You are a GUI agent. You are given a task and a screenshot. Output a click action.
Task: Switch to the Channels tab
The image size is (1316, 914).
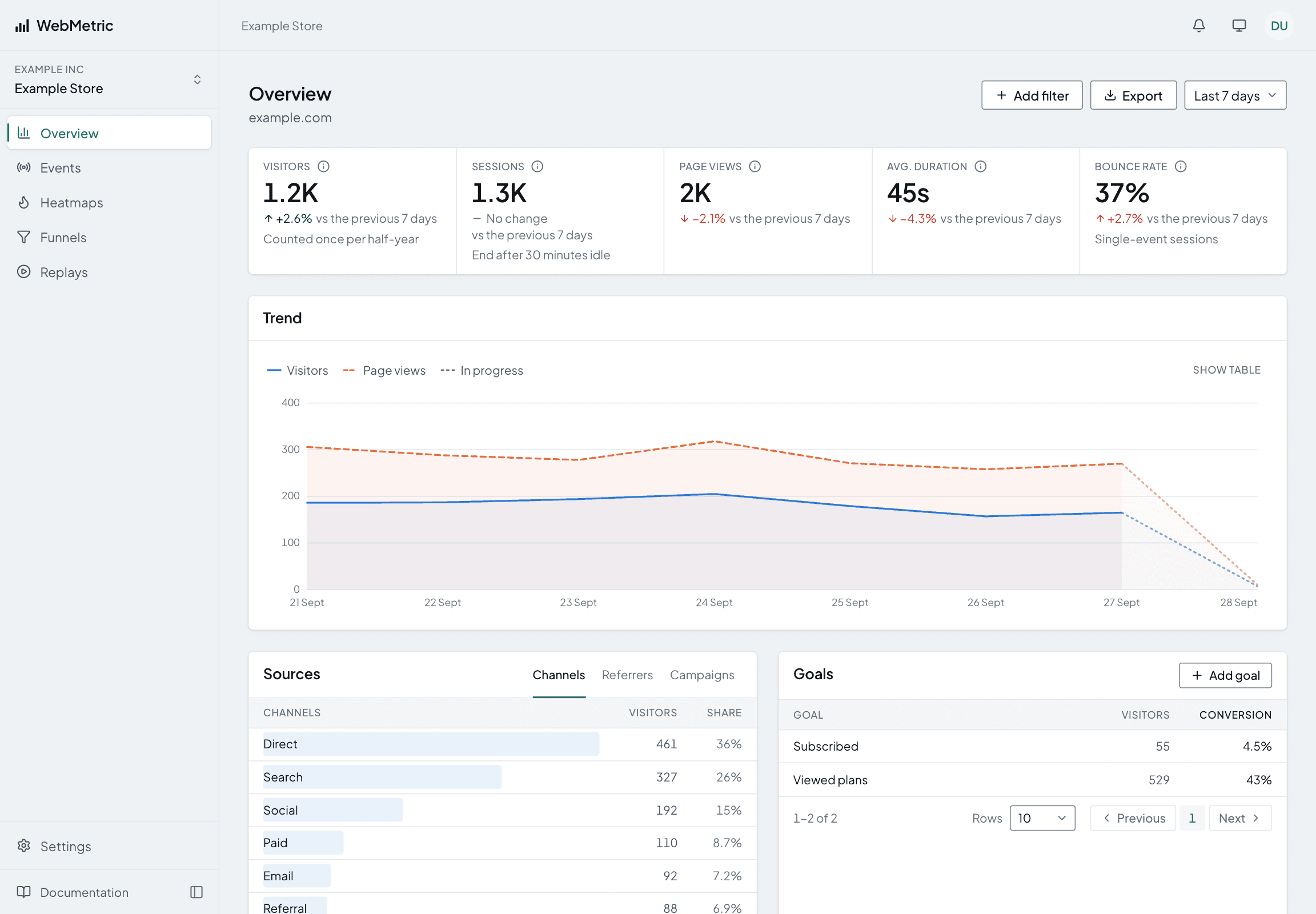[x=559, y=675]
